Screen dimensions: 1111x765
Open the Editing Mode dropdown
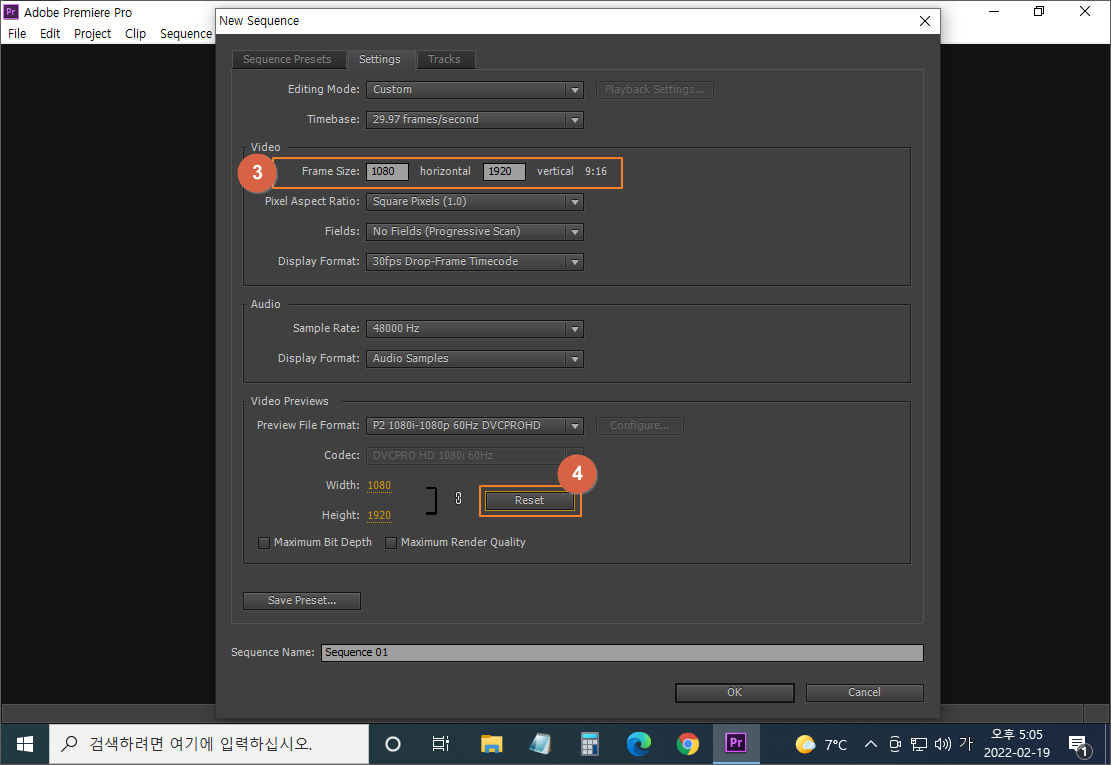point(475,90)
